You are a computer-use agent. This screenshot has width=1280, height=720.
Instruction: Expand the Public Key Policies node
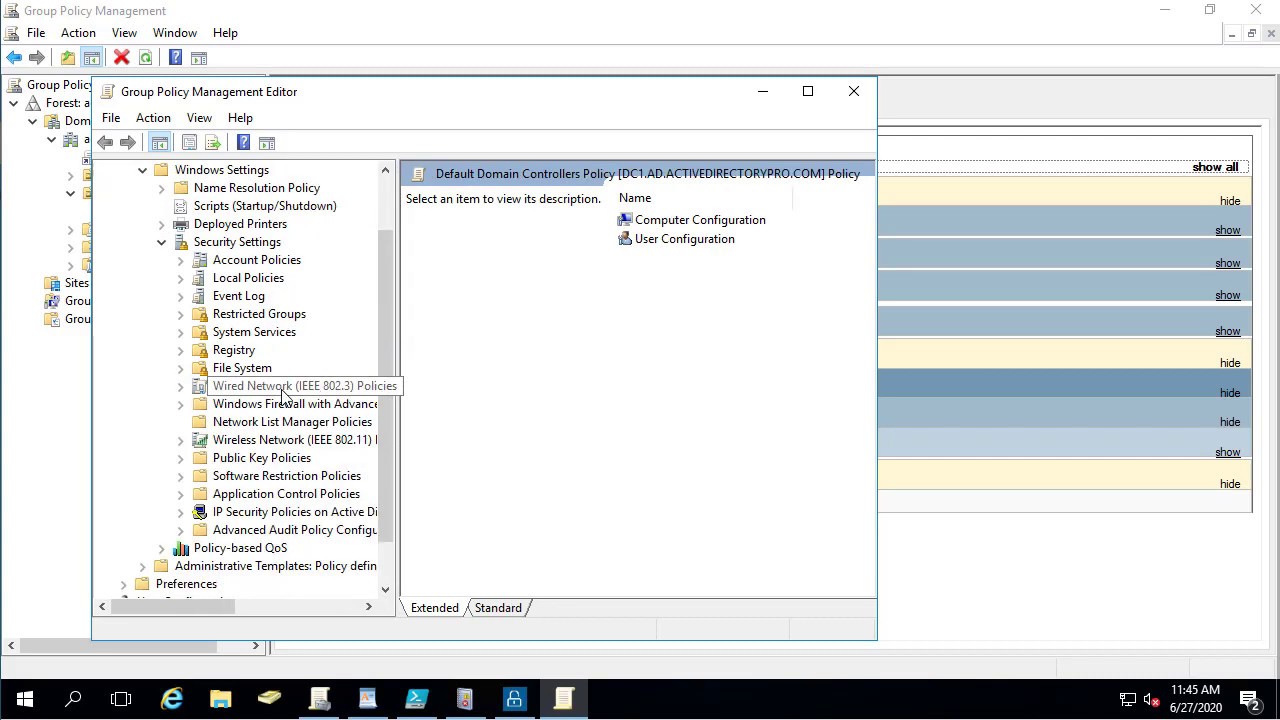[x=180, y=458]
